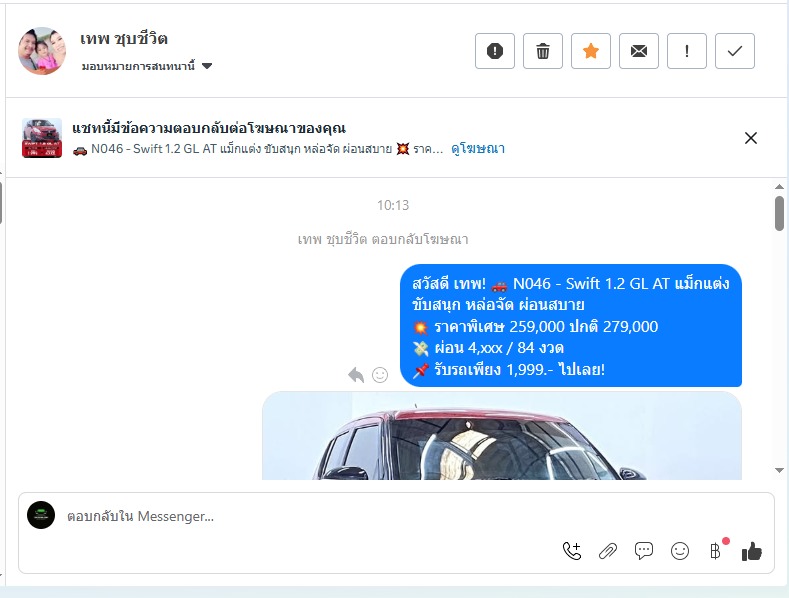This screenshot has height=598, width=789.
Task: Mark conversation done with checkmark
Action: pos(735,51)
